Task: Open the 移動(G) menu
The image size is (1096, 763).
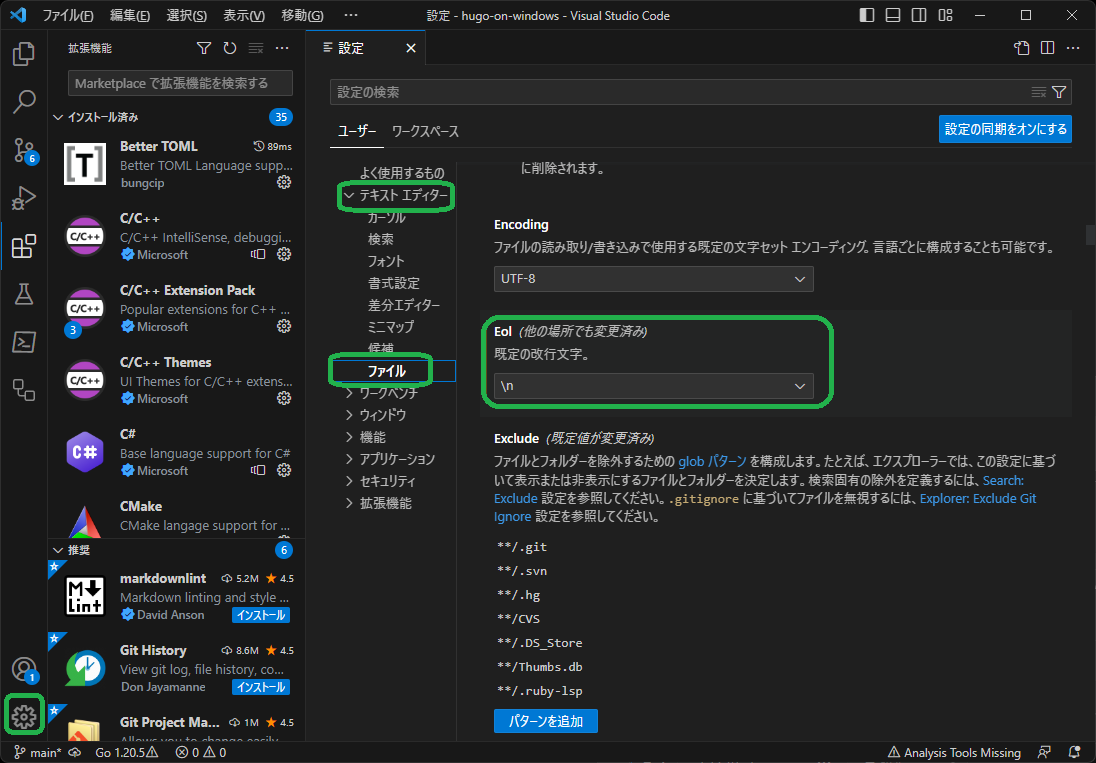Action: [x=302, y=15]
